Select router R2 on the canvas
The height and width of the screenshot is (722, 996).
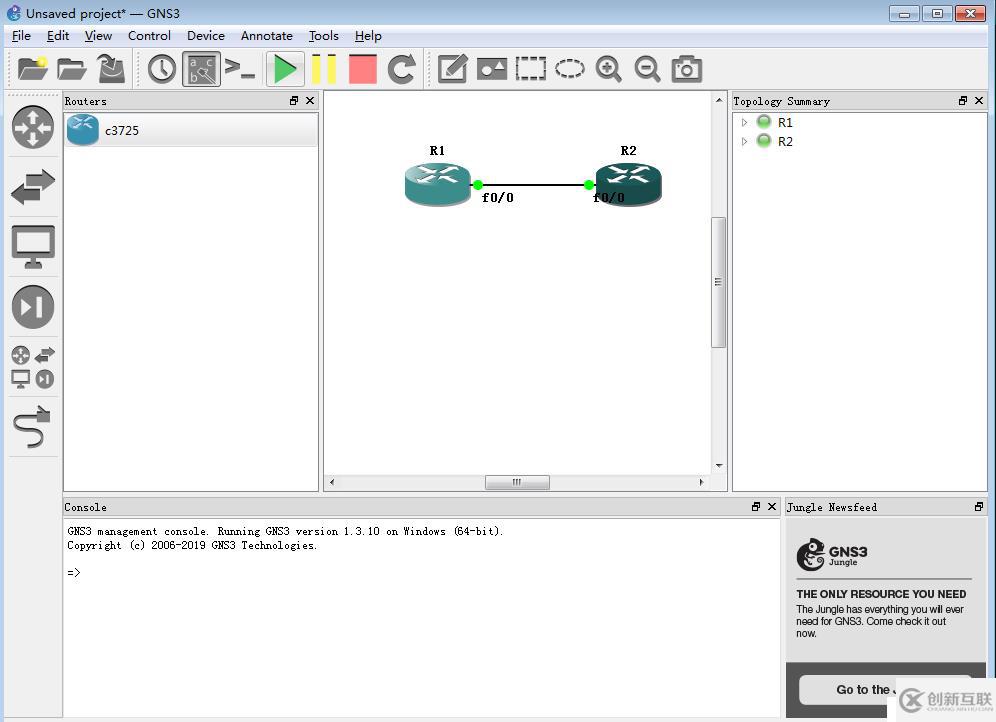628,183
